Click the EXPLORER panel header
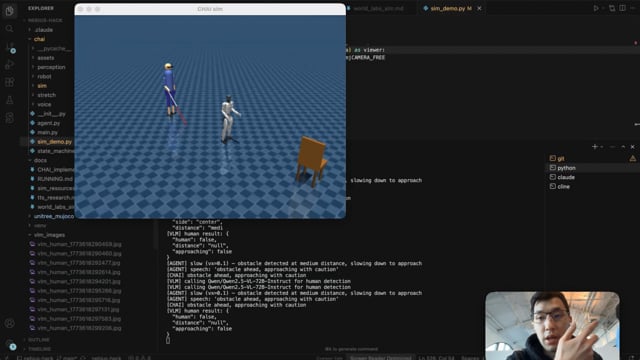Screen dimensions: 640x360 point(40,8)
